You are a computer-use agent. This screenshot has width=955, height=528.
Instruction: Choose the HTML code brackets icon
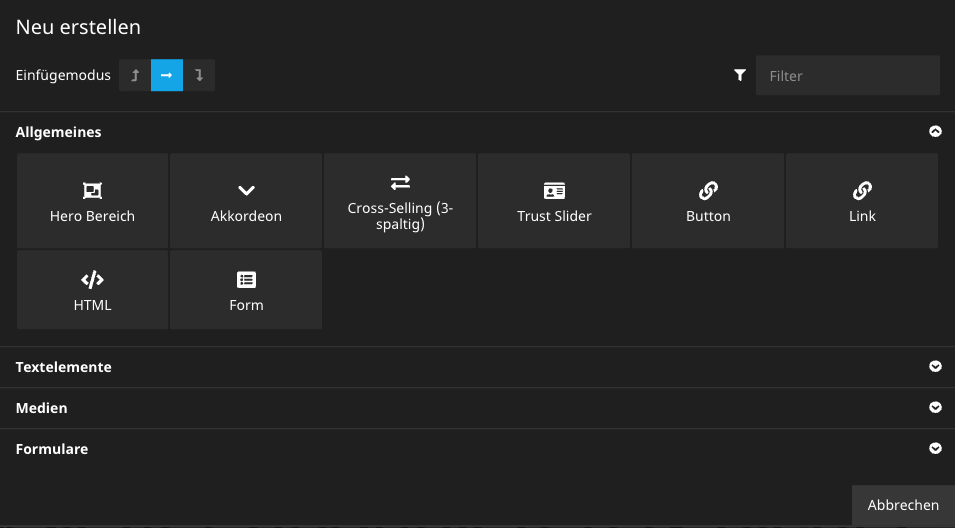coord(92,280)
